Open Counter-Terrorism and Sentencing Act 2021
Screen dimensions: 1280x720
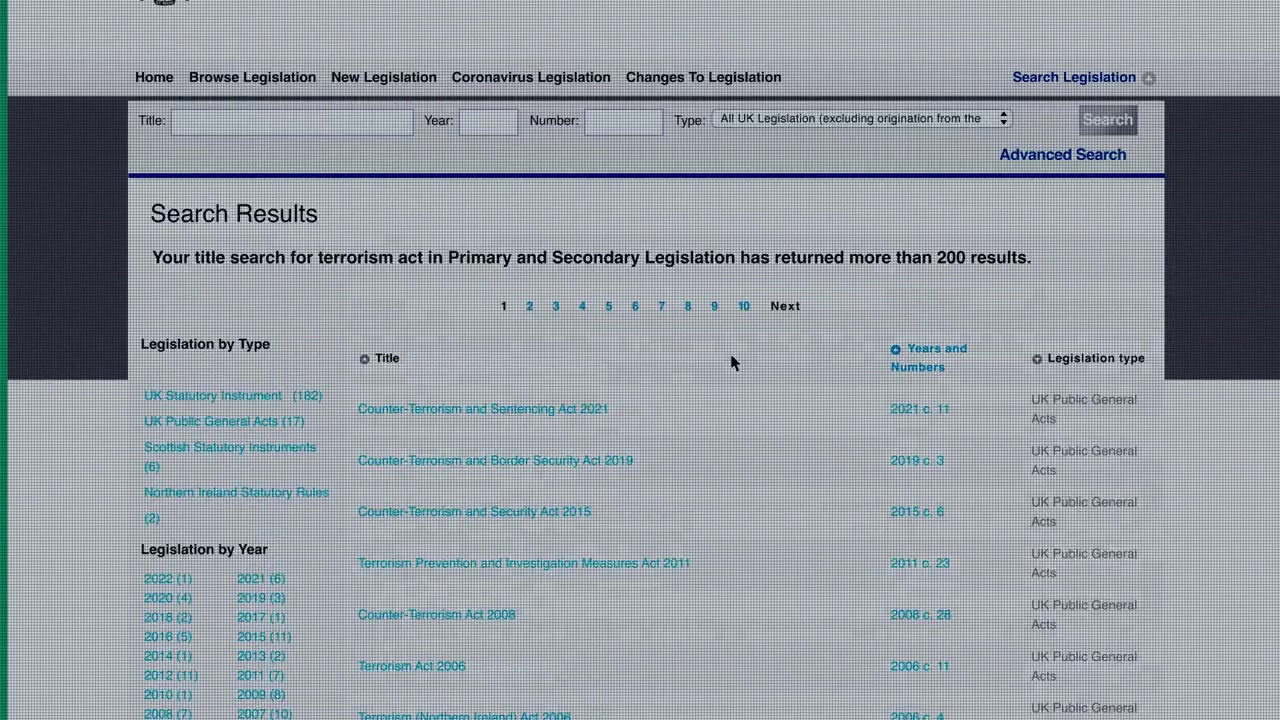coord(483,409)
